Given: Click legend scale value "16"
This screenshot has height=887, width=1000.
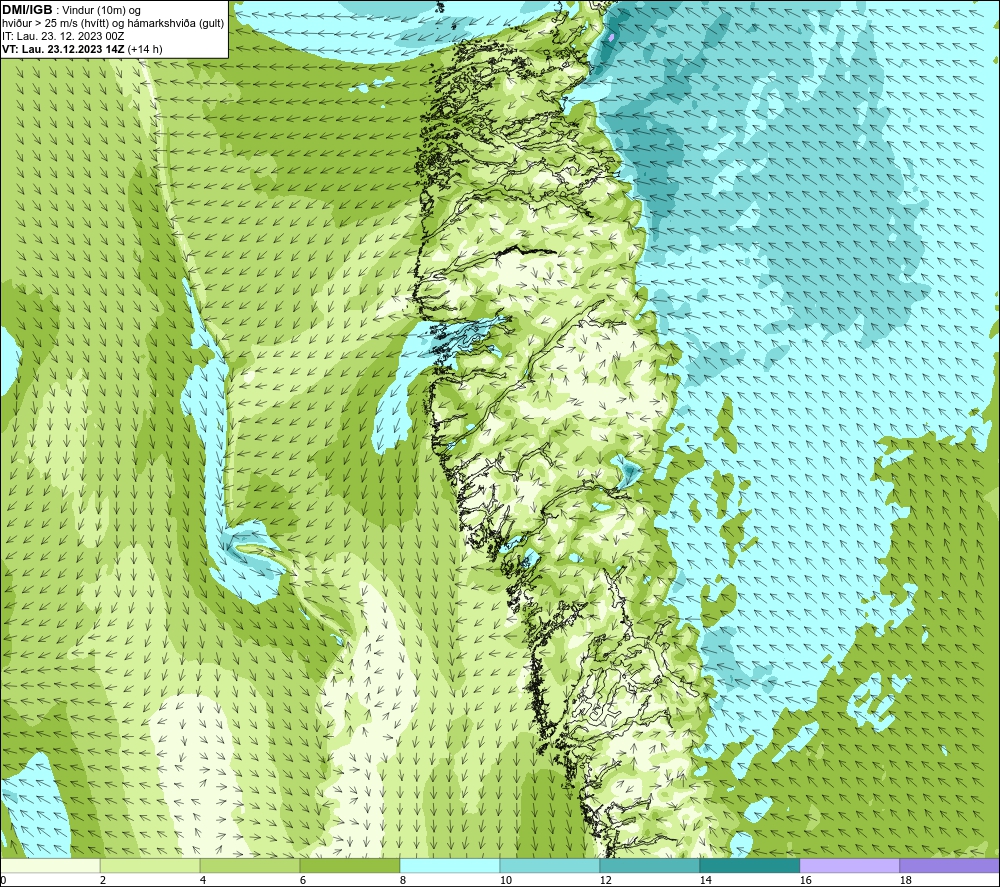Looking at the screenshot, I should tap(805, 881).
